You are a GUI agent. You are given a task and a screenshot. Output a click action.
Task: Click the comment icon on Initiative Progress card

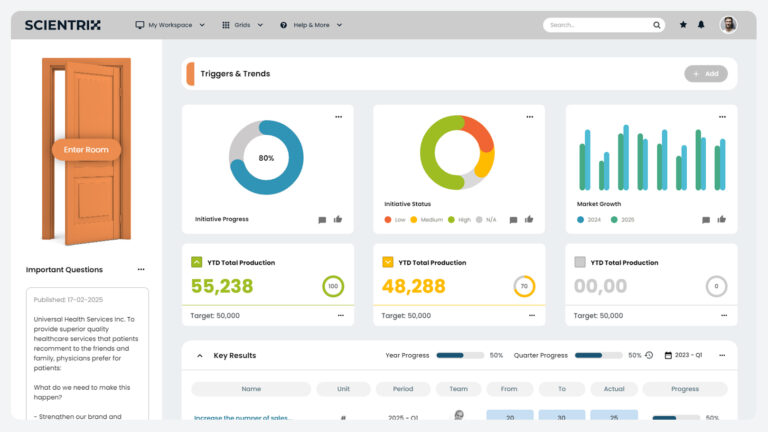click(x=322, y=219)
